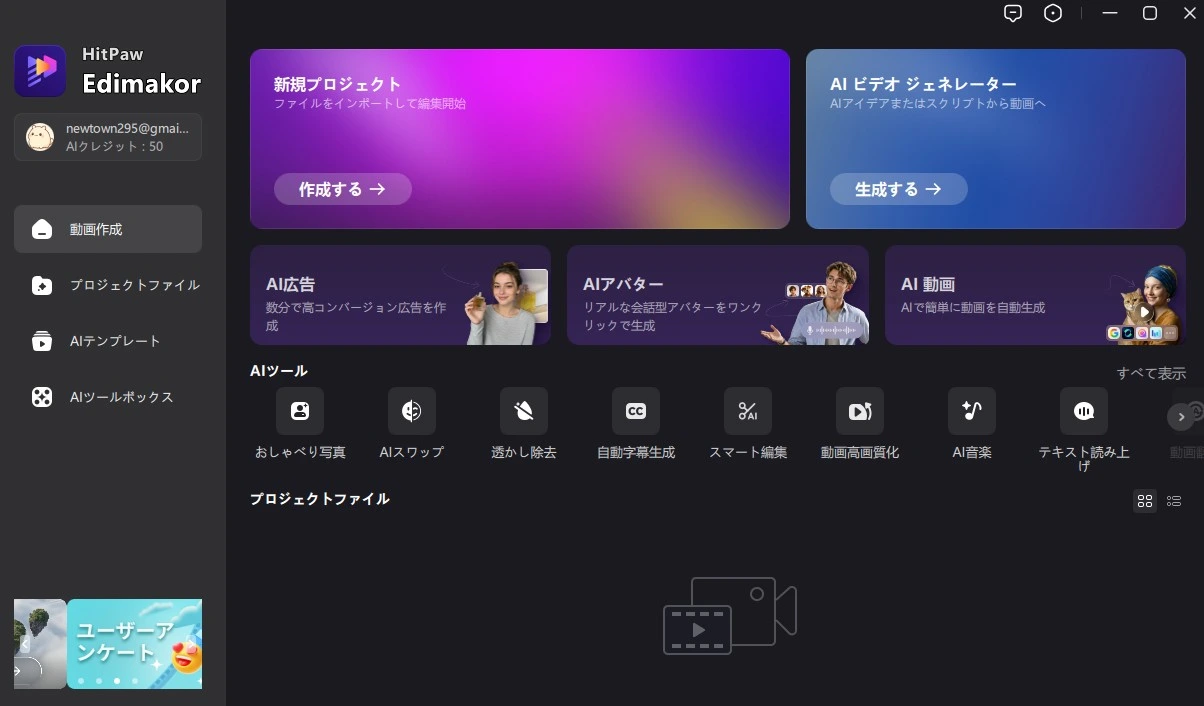Viewport: 1204px width, 706px height.
Task: Open the AI 動画 card
Action: pyautogui.click(x=1035, y=295)
